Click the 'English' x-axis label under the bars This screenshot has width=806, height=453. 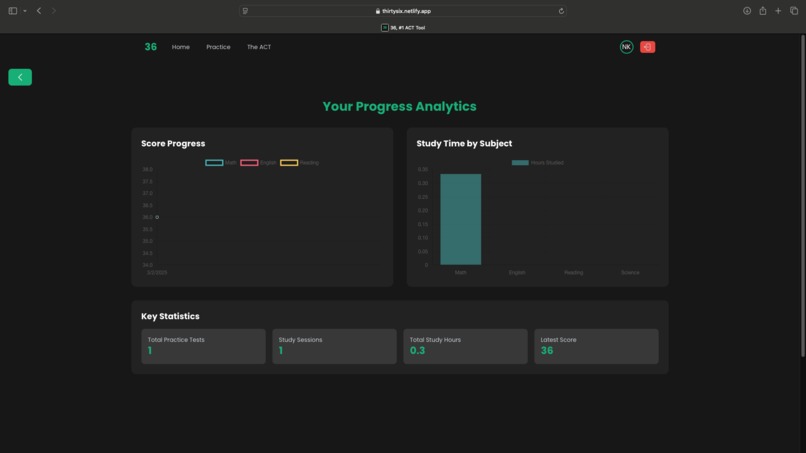[x=517, y=273]
